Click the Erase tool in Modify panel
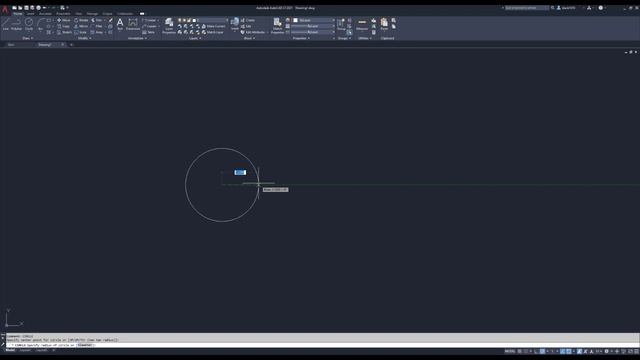640x360 pixels. point(111,20)
